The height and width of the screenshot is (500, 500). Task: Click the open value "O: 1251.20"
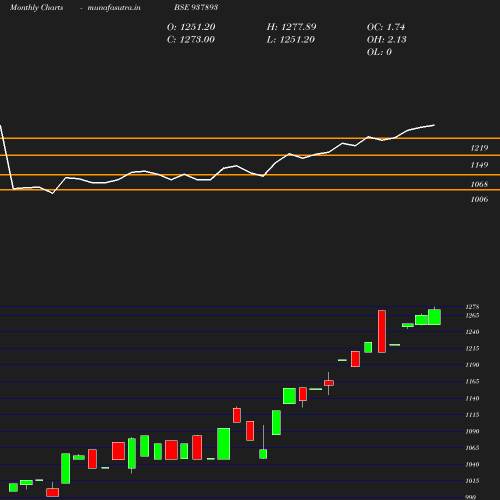[191, 27]
